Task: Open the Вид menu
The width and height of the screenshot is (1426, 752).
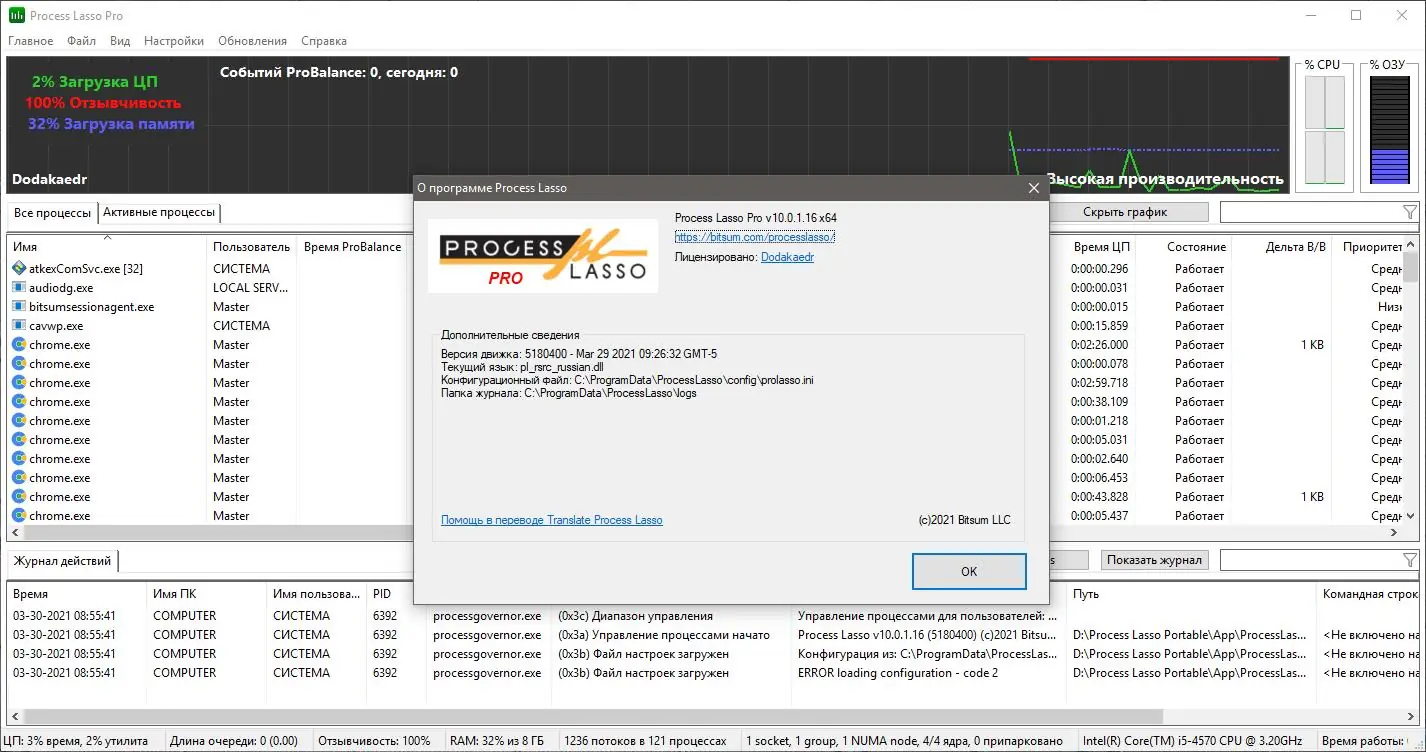Action: [120, 41]
